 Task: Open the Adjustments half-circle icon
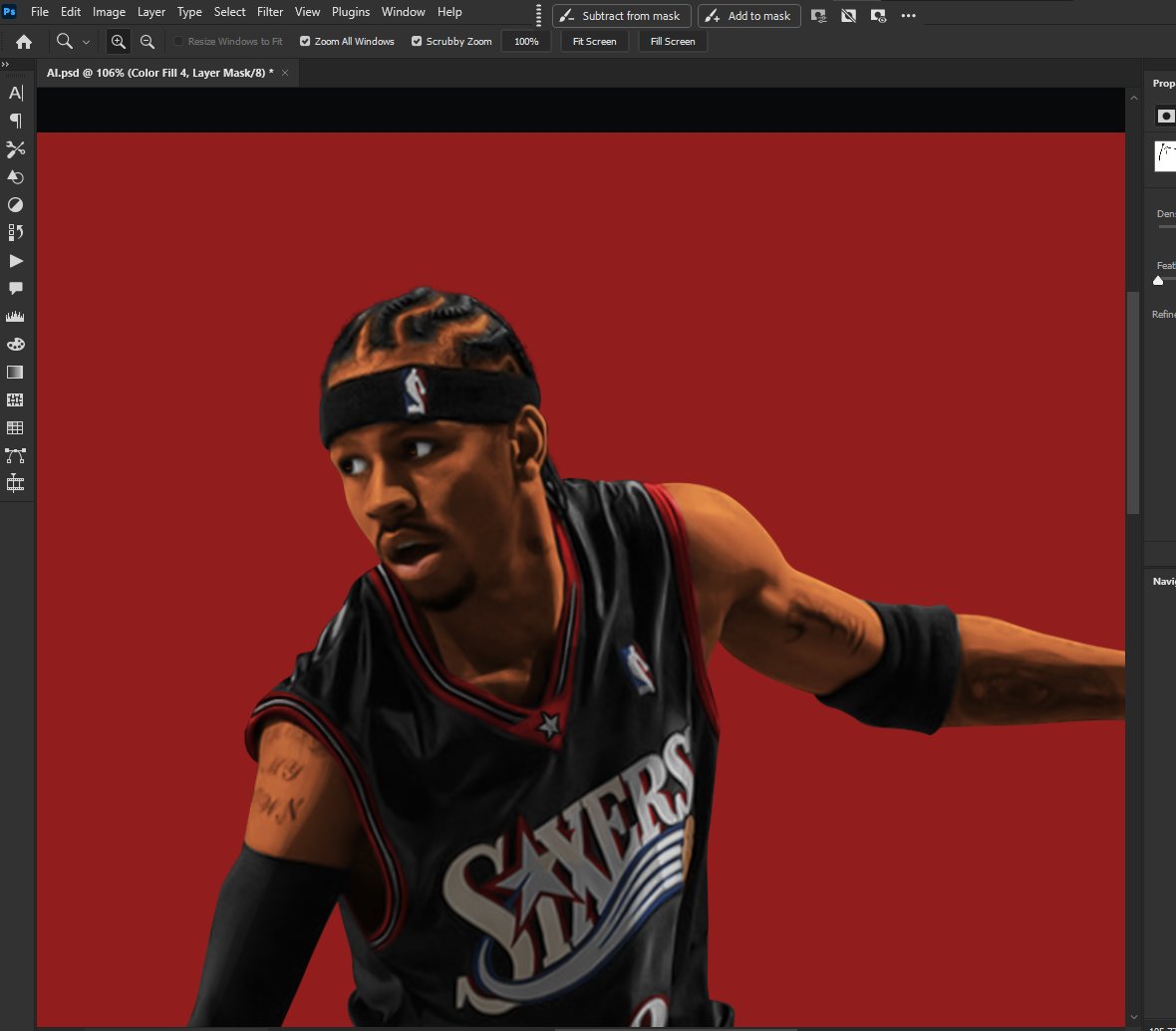click(15, 204)
